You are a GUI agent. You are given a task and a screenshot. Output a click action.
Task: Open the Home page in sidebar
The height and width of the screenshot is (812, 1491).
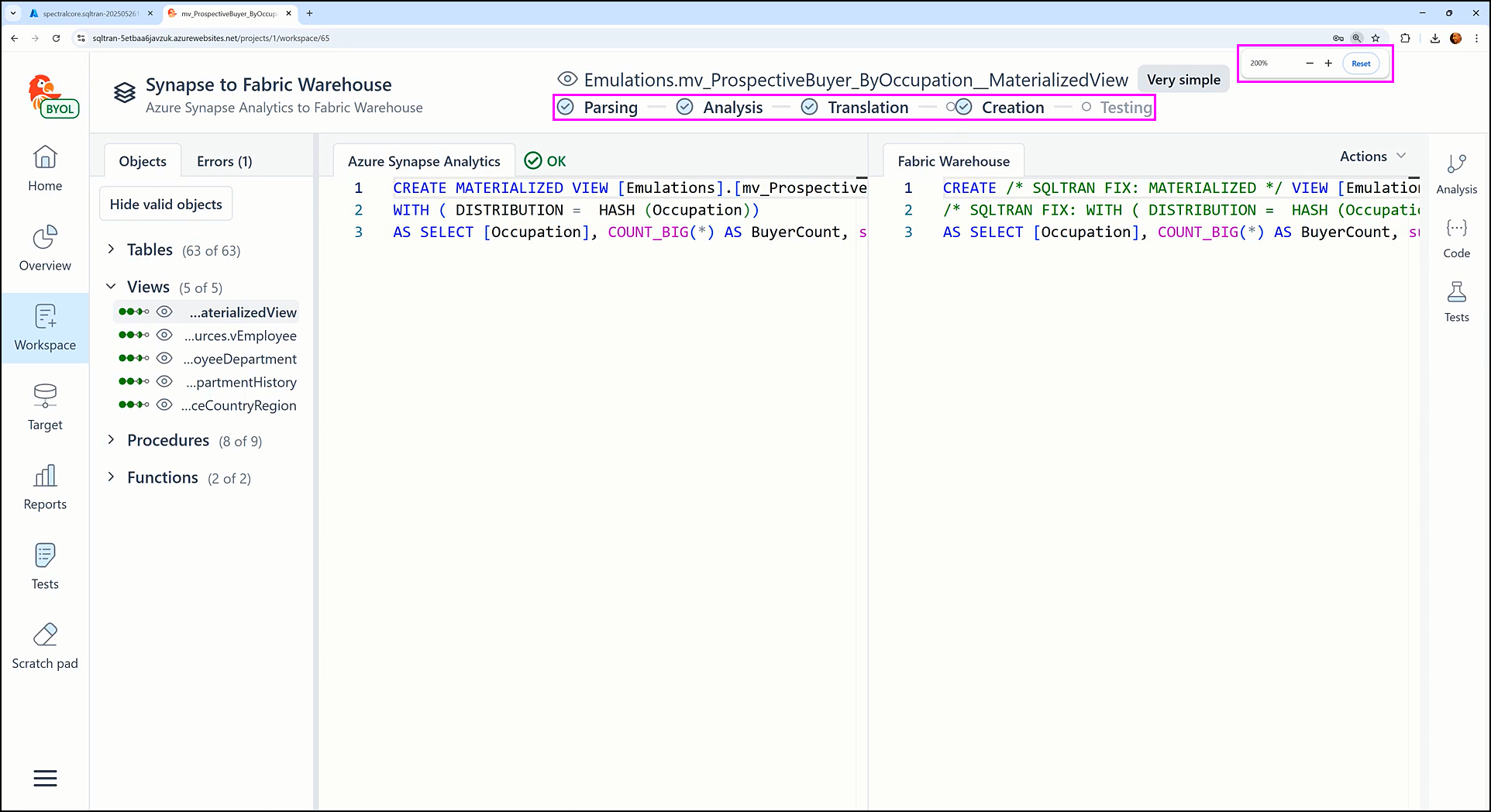coord(45,168)
